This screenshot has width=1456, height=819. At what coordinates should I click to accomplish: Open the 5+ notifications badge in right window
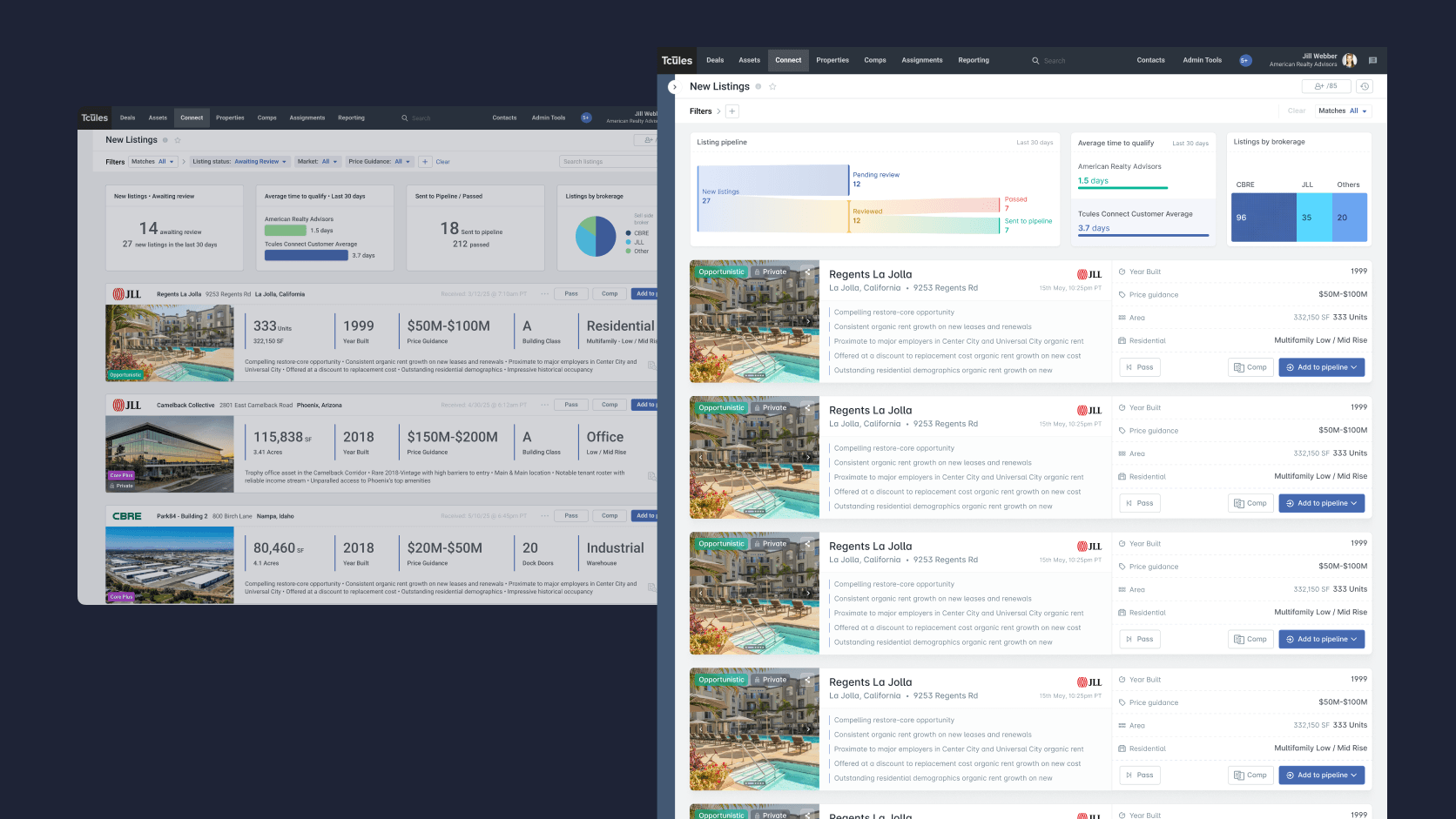coord(1245,61)
